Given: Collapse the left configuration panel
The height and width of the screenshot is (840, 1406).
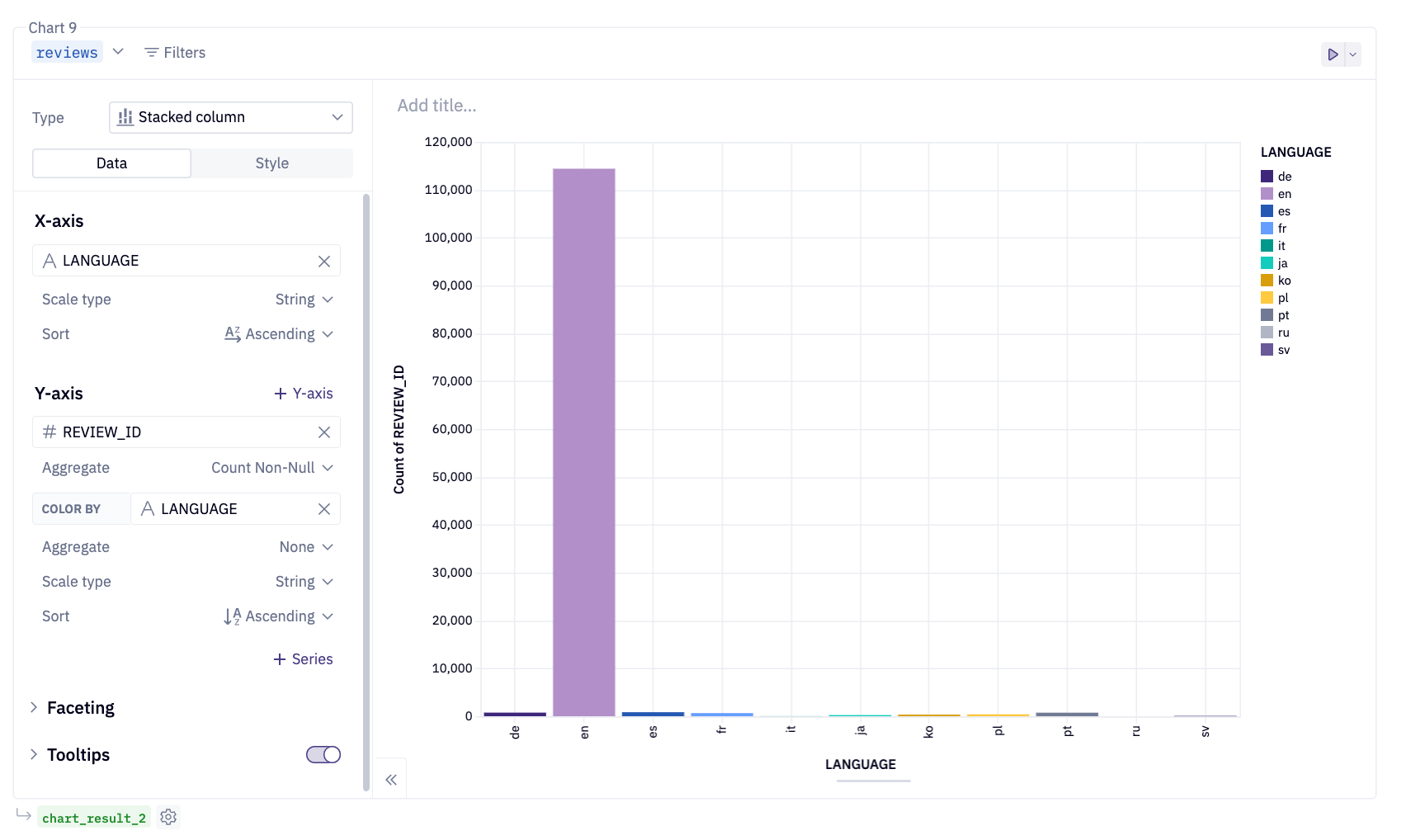Looking at the screenshot, I should coord(391,778).
